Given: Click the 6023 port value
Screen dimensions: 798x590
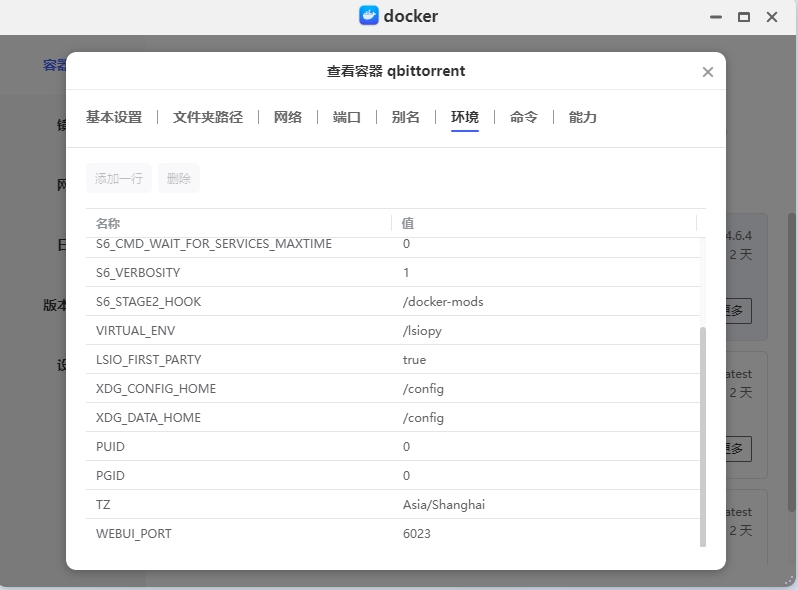Looking at the screenshot, I should coord(417,534).
